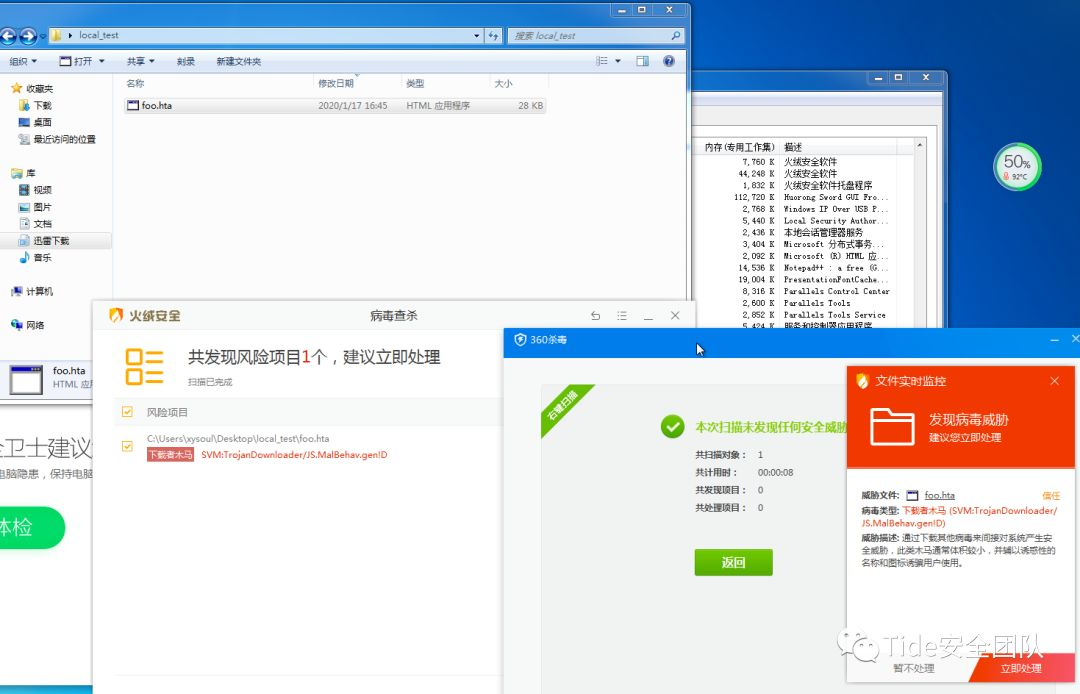Screen dimensions: 1080x694
Task: Change the Explorer view mode icon
Action: click(x=602, y=61)
